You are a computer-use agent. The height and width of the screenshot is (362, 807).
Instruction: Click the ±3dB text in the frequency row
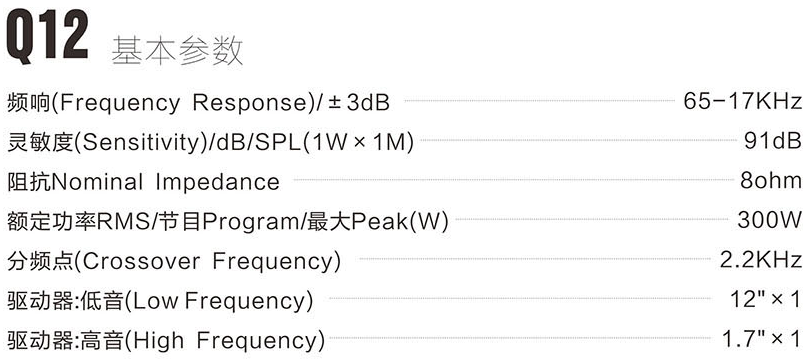[x=359, y=103]
